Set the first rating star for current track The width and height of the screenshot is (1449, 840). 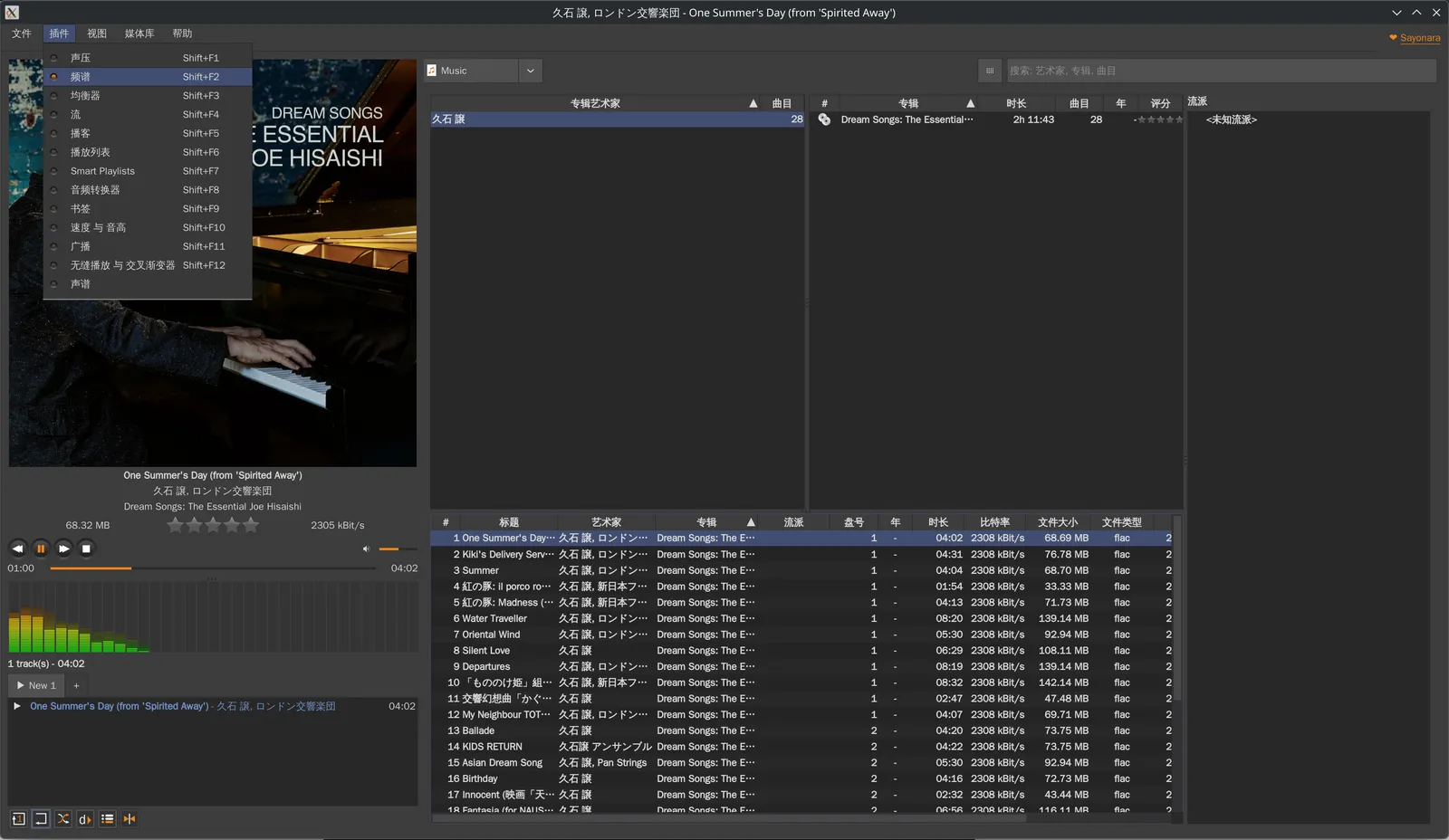click(176, 525)
